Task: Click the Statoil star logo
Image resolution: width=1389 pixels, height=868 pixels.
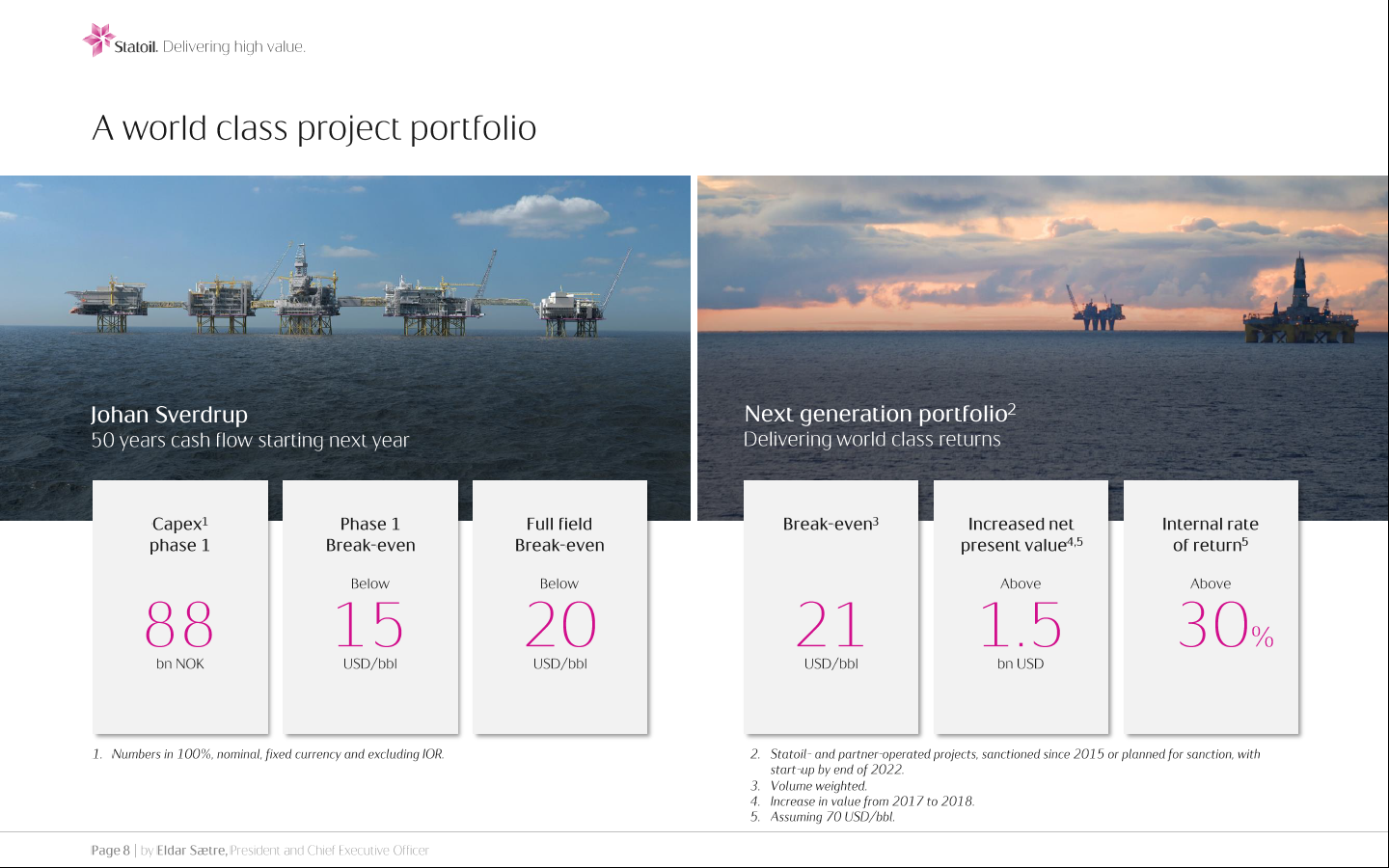Action: (98, 41)
